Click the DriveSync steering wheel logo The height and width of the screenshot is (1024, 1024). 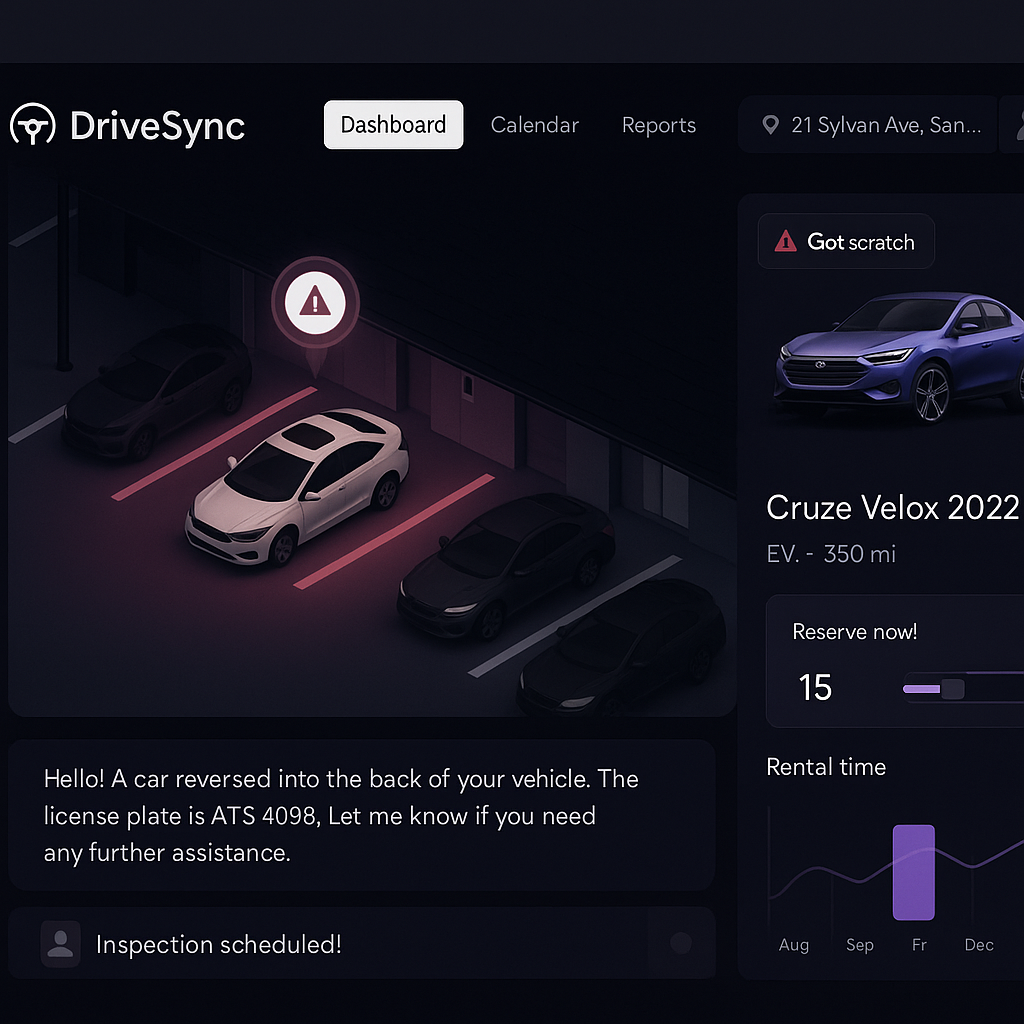coord(35,125)
